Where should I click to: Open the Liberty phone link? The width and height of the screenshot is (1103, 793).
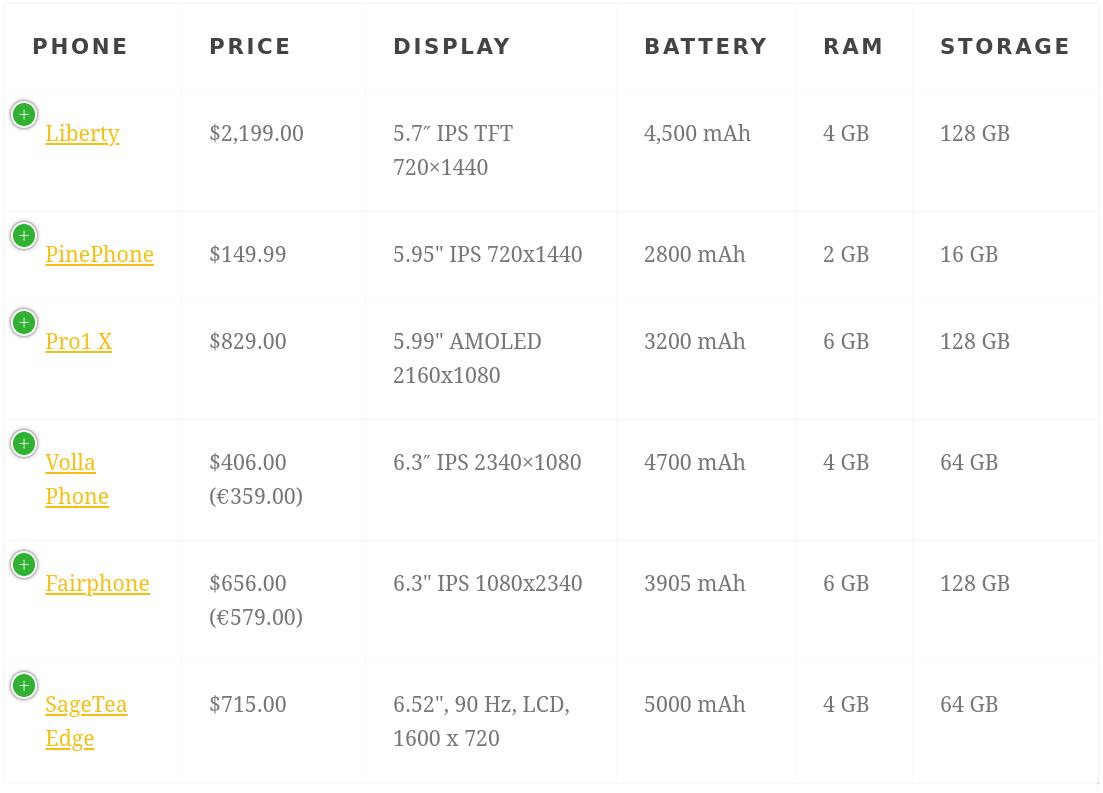(x=82, y=134)
